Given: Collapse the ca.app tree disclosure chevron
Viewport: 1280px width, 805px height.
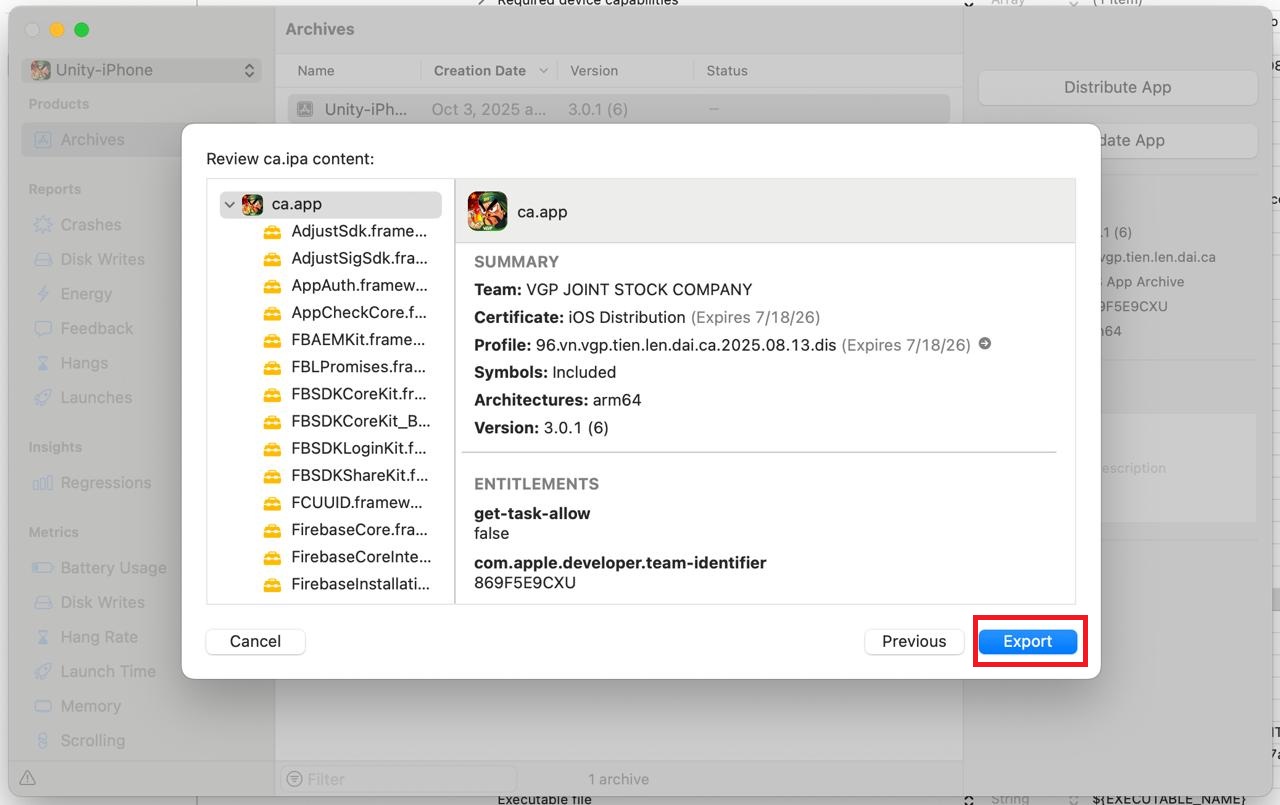Looking at the screenshot, I should [x=230, y=204].
